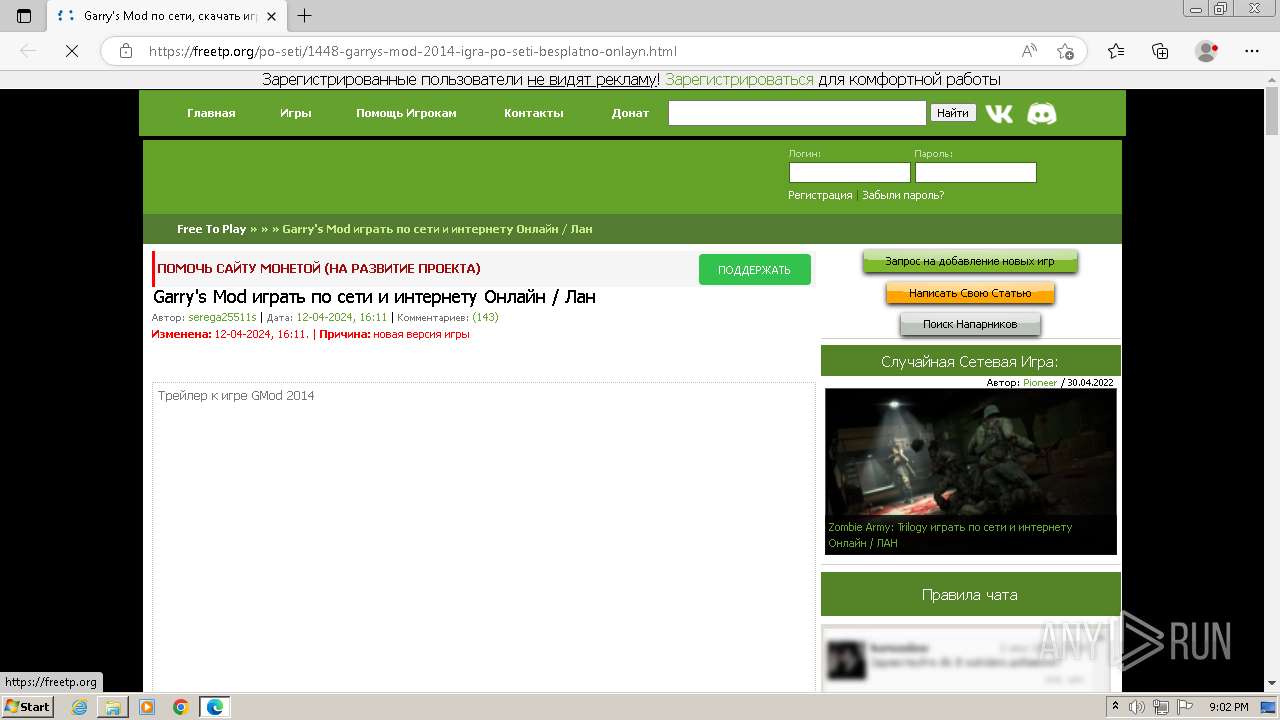Click the browser back arrow
This screenshot has width=1280, height=720.
click(28, 51)
